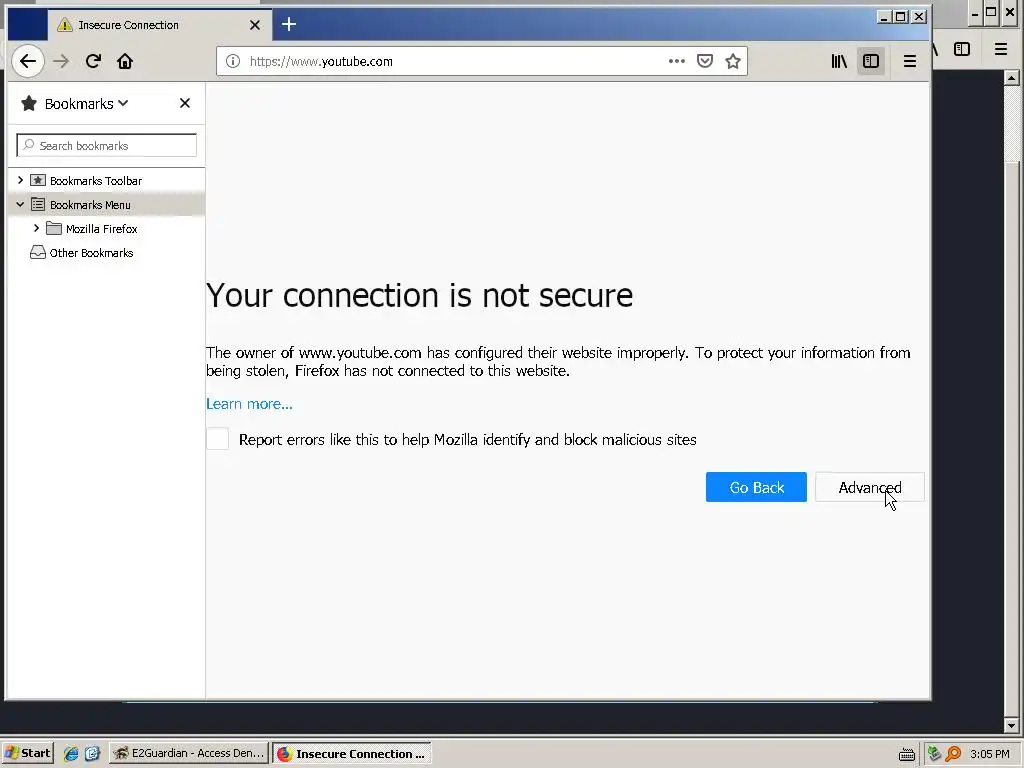Go back using the toolbar arrow
Image resolution: width=1024 pixels, height=768 pixels.
click(27, 61)
